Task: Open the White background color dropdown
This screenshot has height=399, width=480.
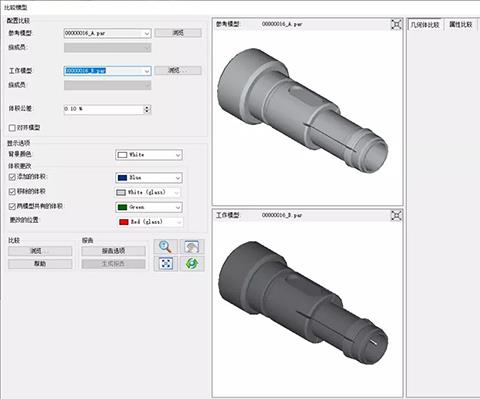Action: point(178,155)
